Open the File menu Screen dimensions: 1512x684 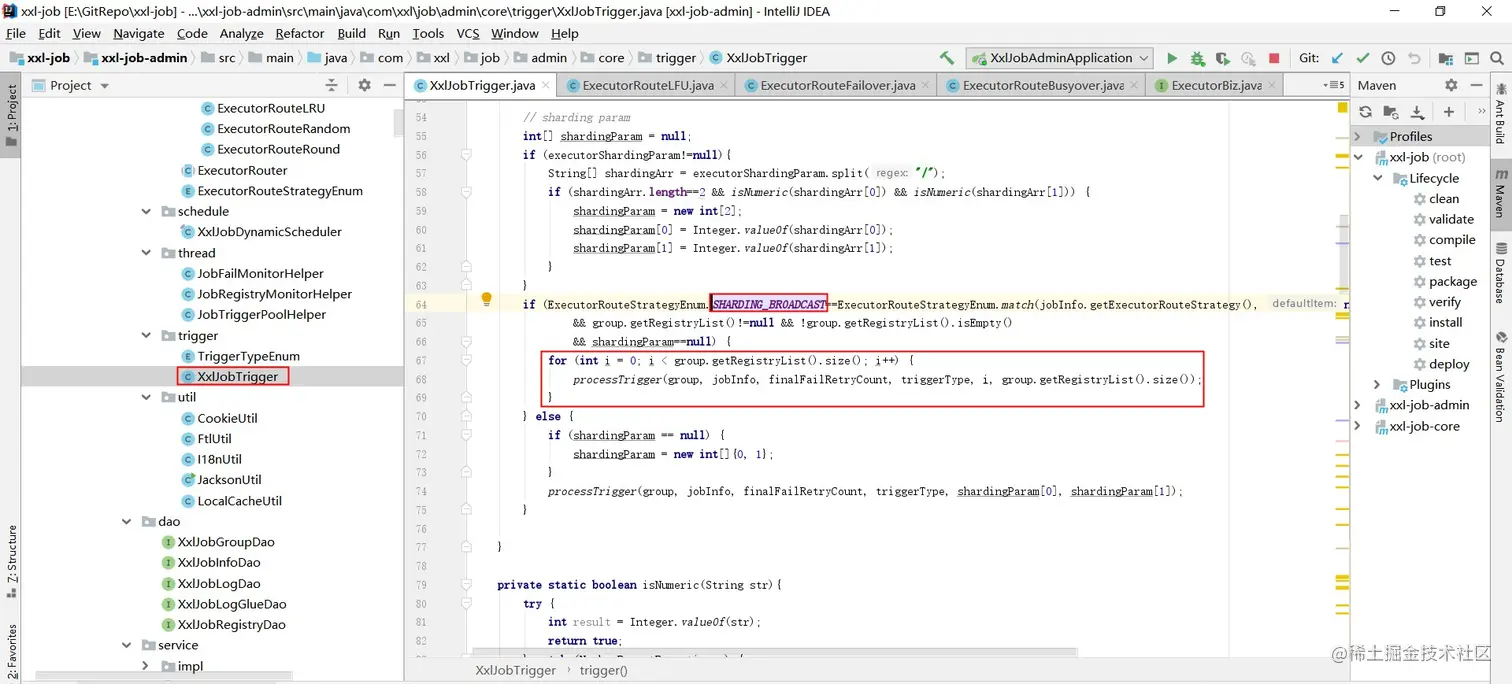[15, 33]
